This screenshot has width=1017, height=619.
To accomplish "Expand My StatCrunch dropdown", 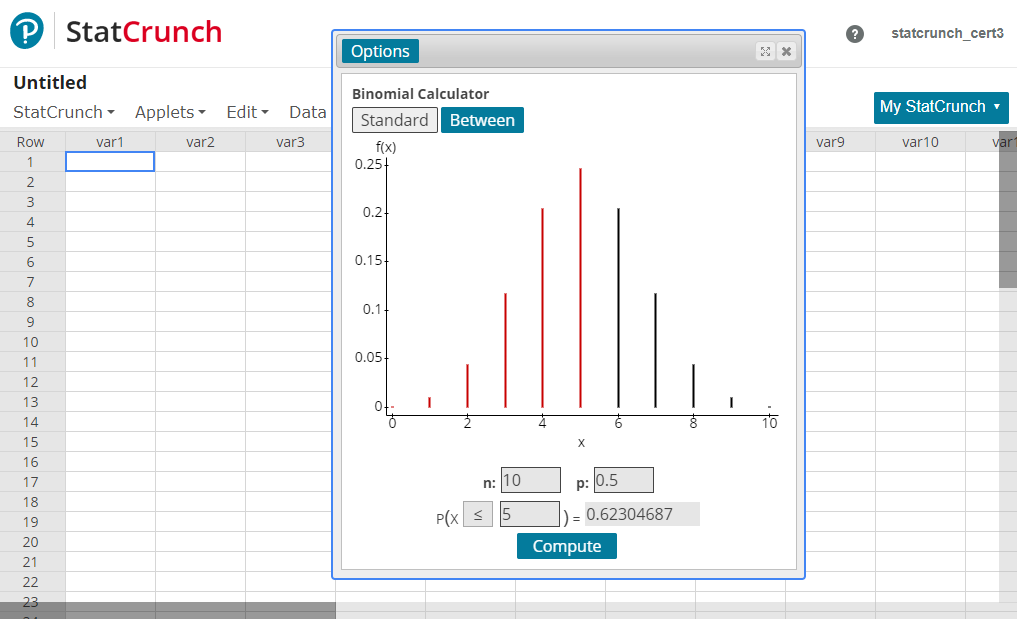I will click(x=940, y=107).
